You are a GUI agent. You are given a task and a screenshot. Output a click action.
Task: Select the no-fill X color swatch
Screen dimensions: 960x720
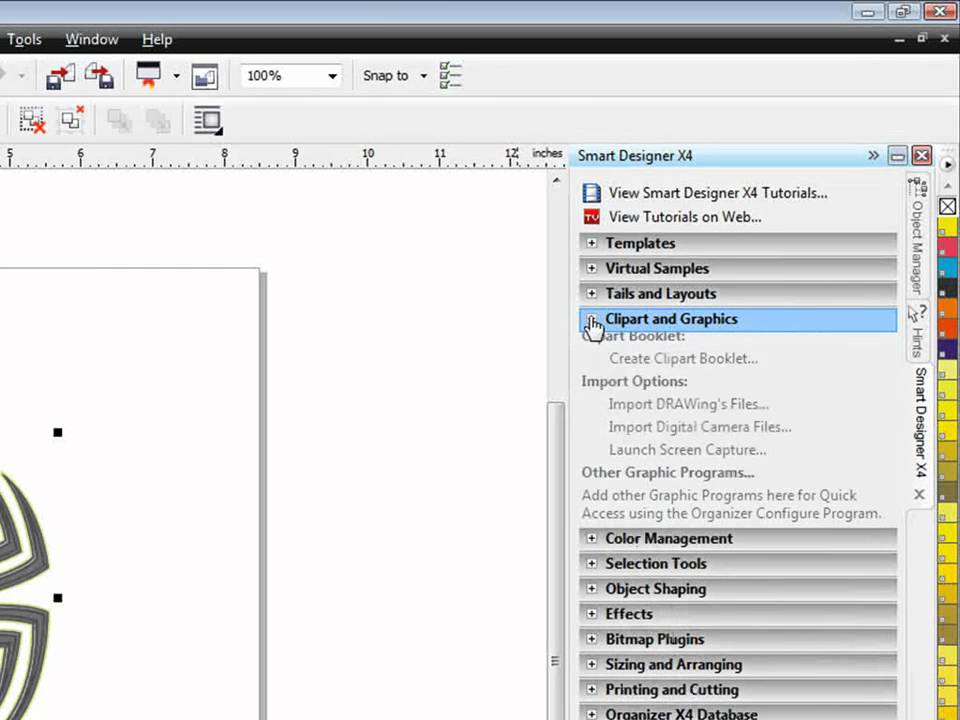pyautogui.click(x=947, y=206)
